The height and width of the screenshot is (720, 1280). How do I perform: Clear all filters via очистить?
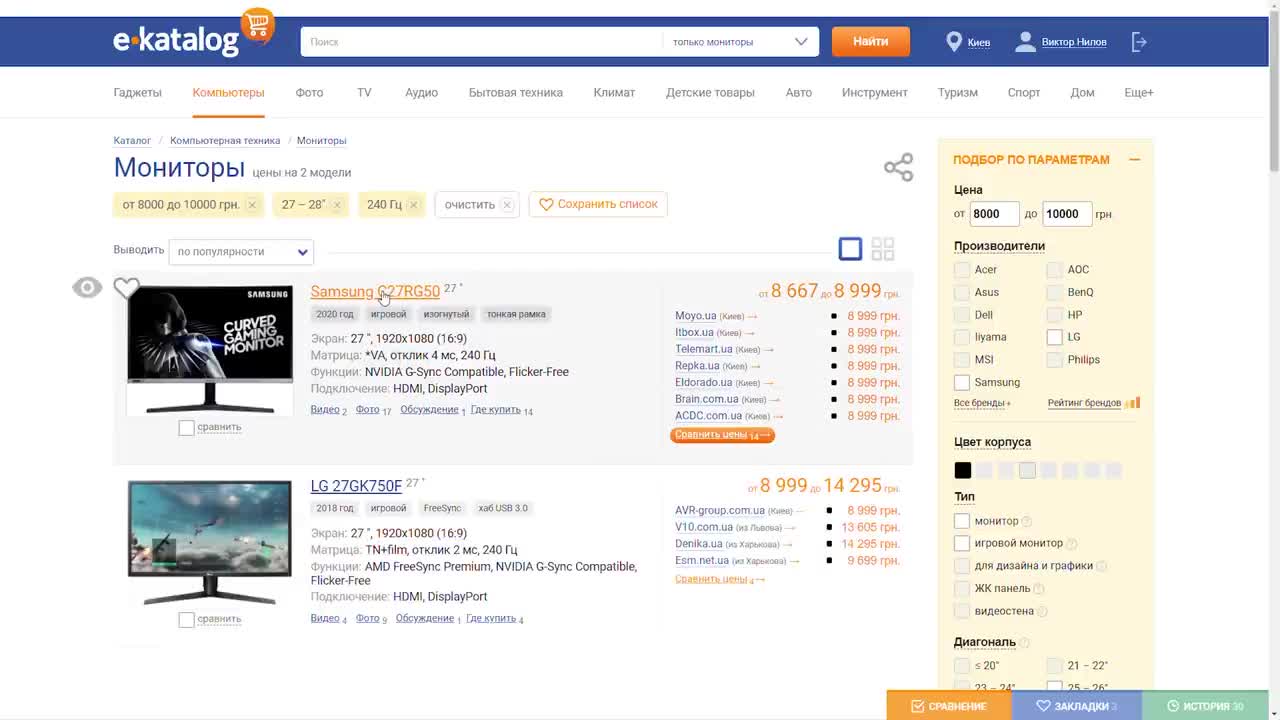click(x=477, y=205)
